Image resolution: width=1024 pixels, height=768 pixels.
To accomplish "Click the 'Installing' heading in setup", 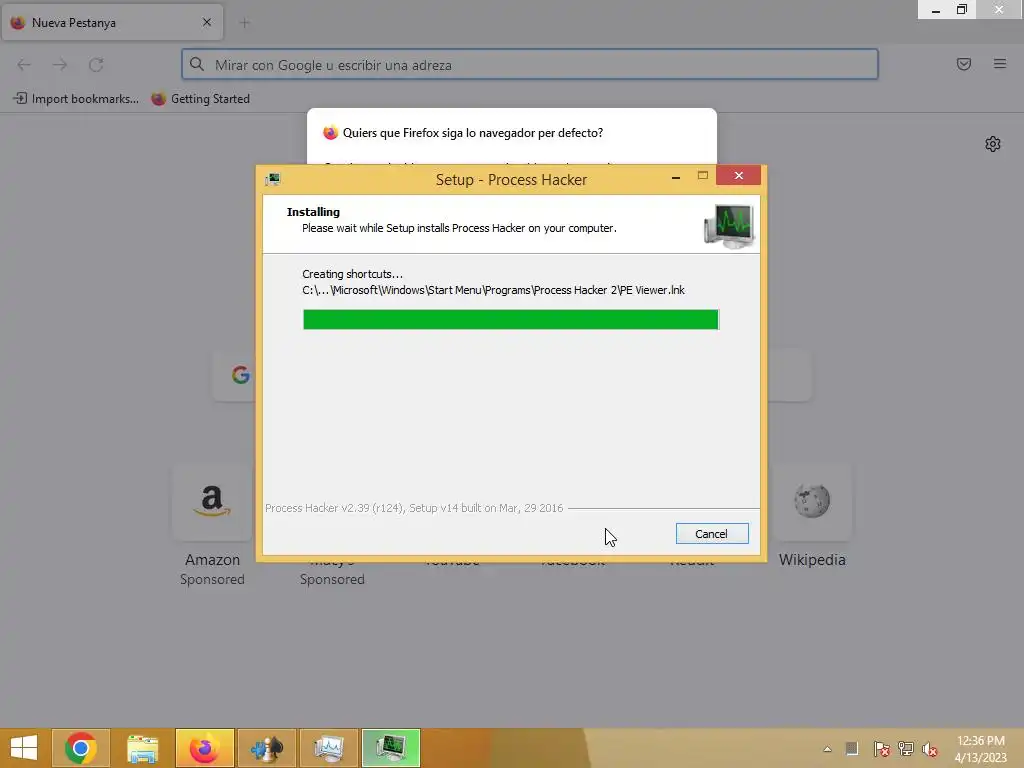I will [x=313, y=212].
